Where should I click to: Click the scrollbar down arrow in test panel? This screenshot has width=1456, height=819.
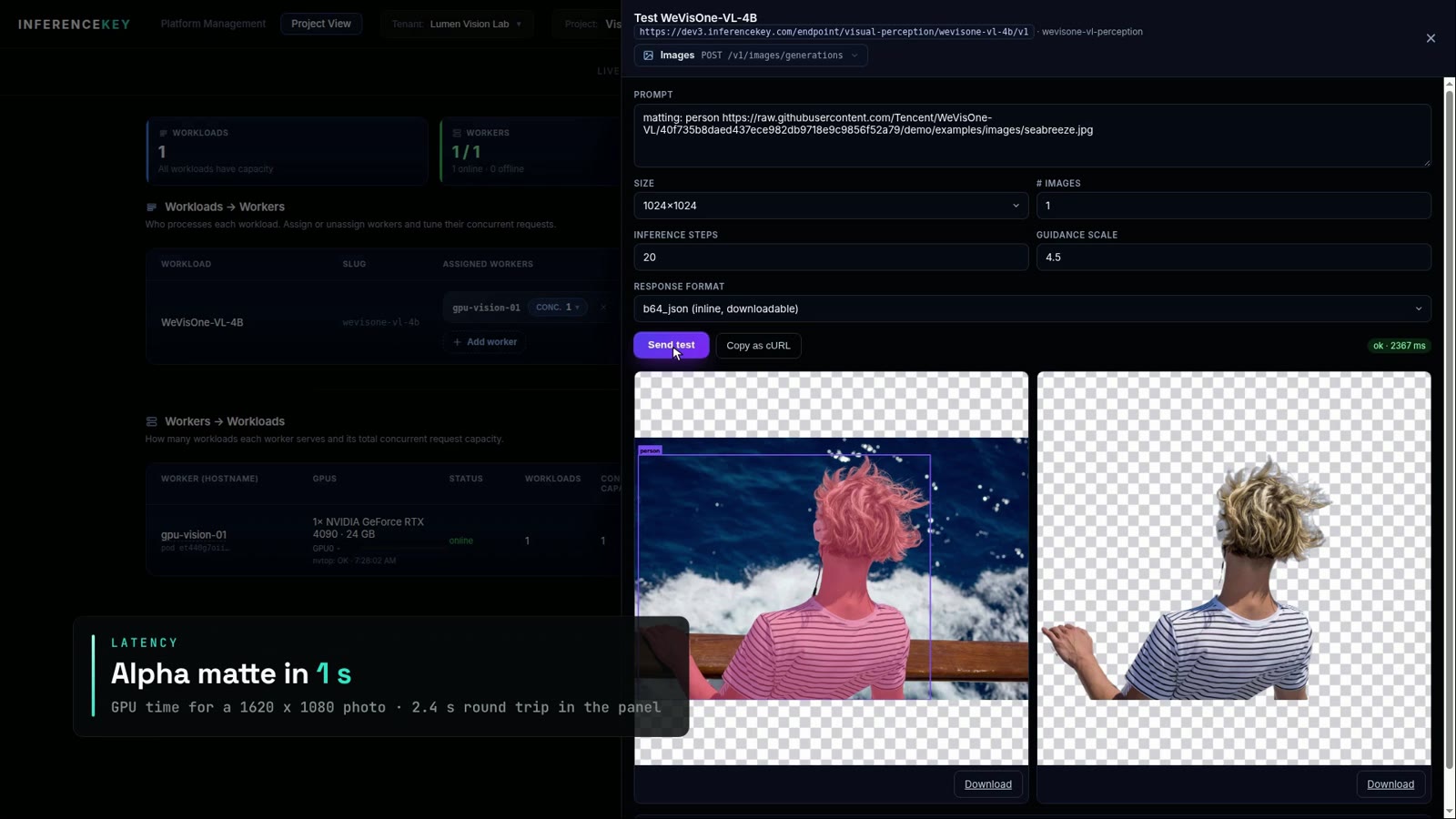pos(1450,811)
